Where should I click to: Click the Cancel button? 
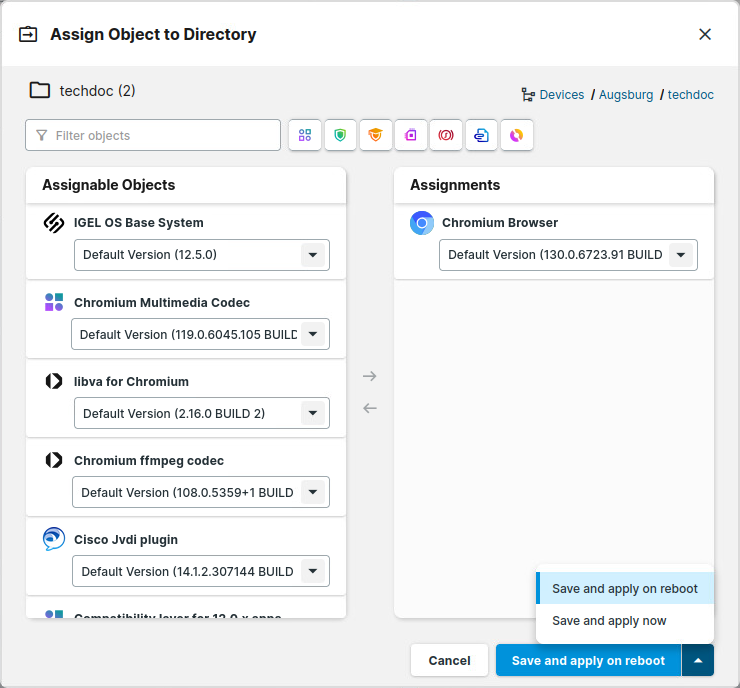click(x=449, y=661)
